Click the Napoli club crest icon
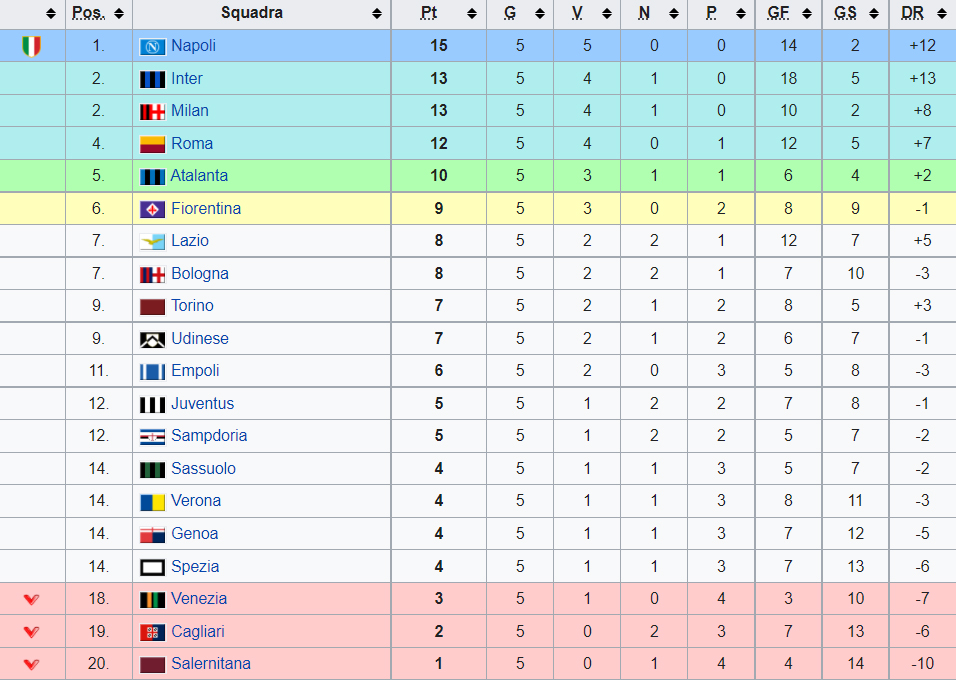The image size is (956, 680). click(x=152, y=46)
